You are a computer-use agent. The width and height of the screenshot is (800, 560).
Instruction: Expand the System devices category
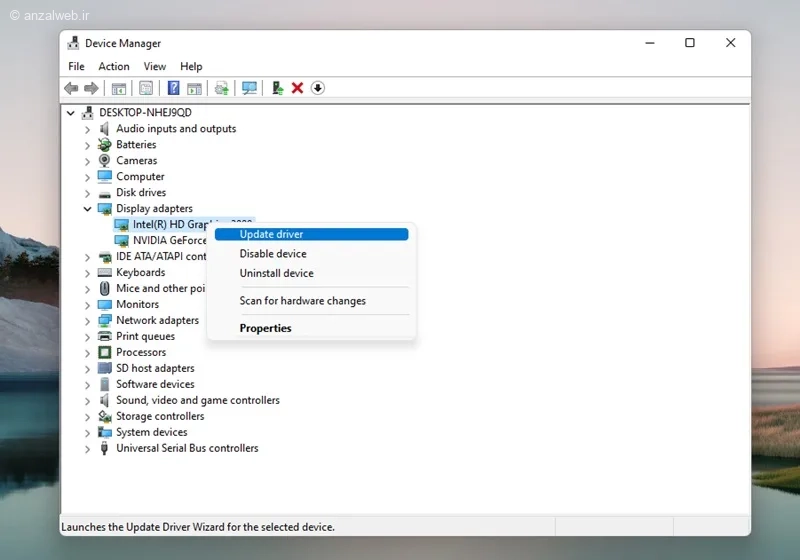click(x=87, y=432)
